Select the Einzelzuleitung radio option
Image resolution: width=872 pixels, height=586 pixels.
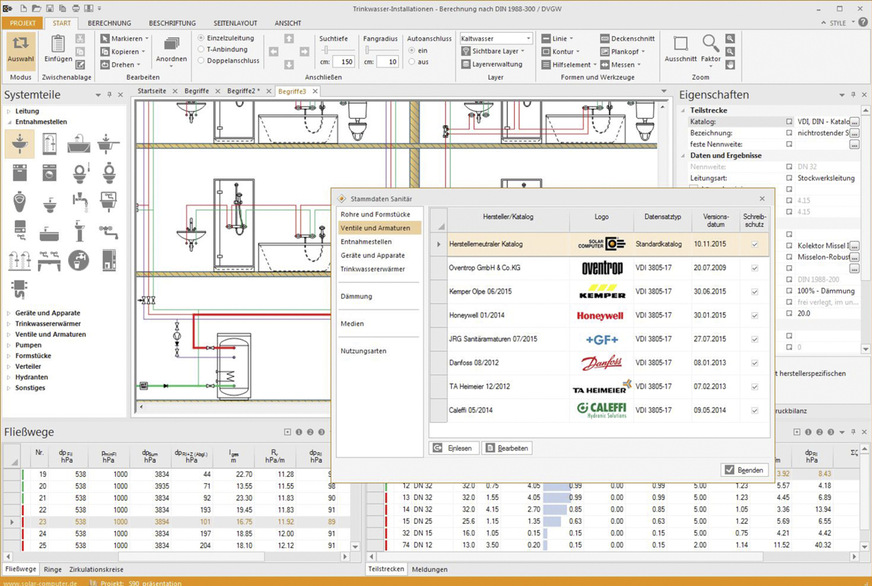201,37
